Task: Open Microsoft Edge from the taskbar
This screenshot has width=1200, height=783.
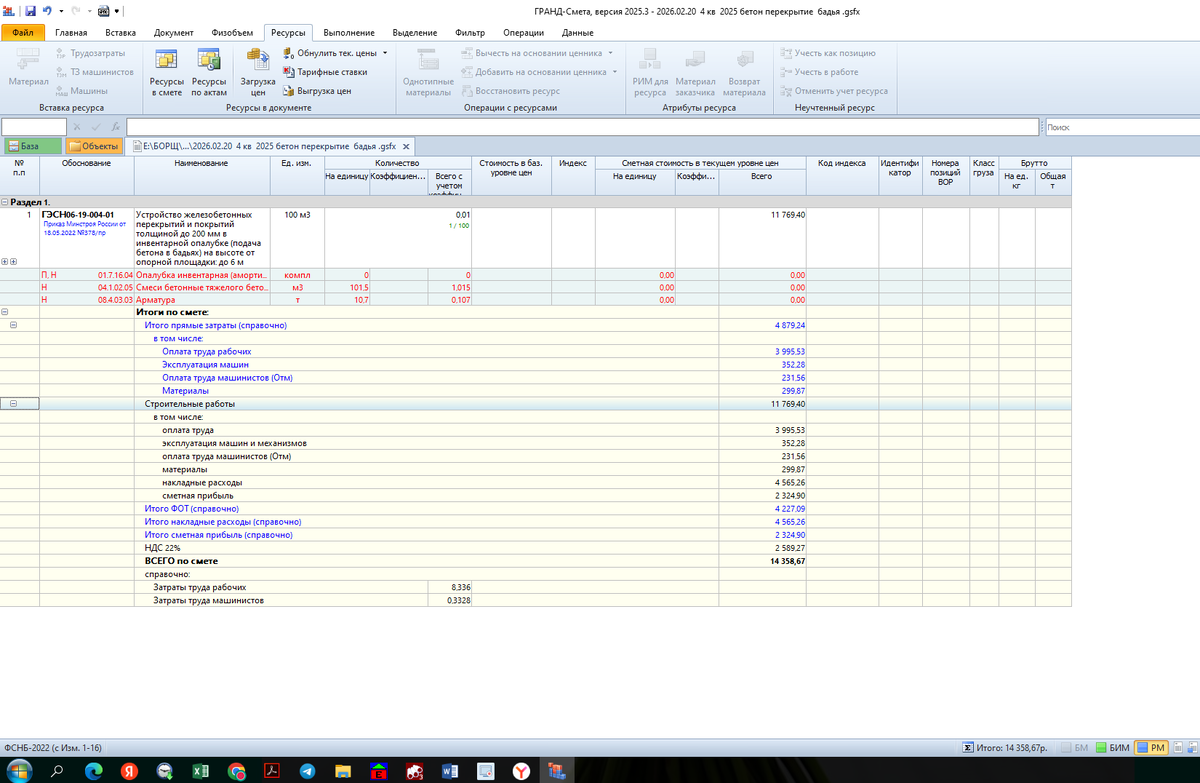Action: (93, 771)
